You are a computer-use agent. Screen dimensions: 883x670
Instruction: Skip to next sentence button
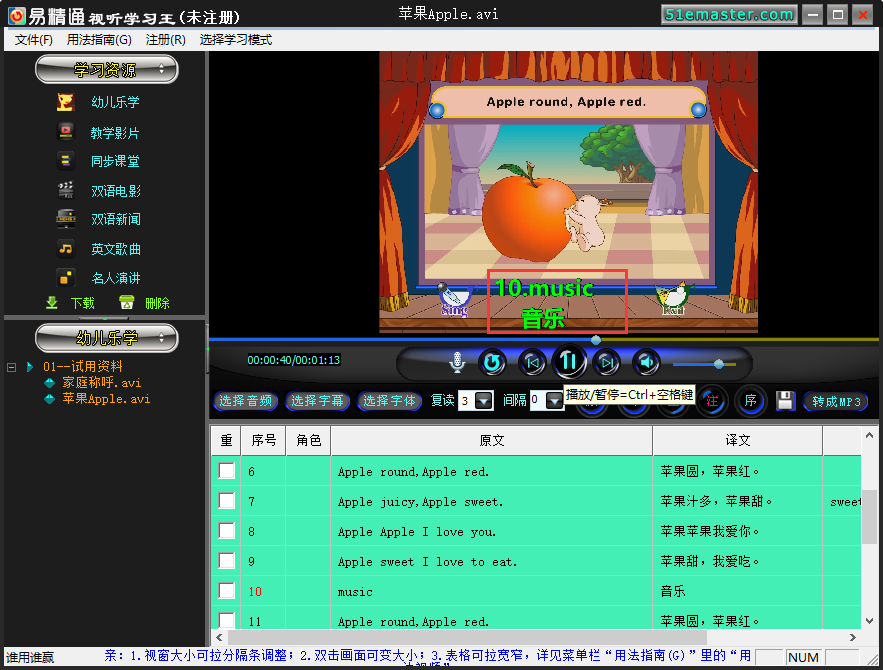click(606, 363)
